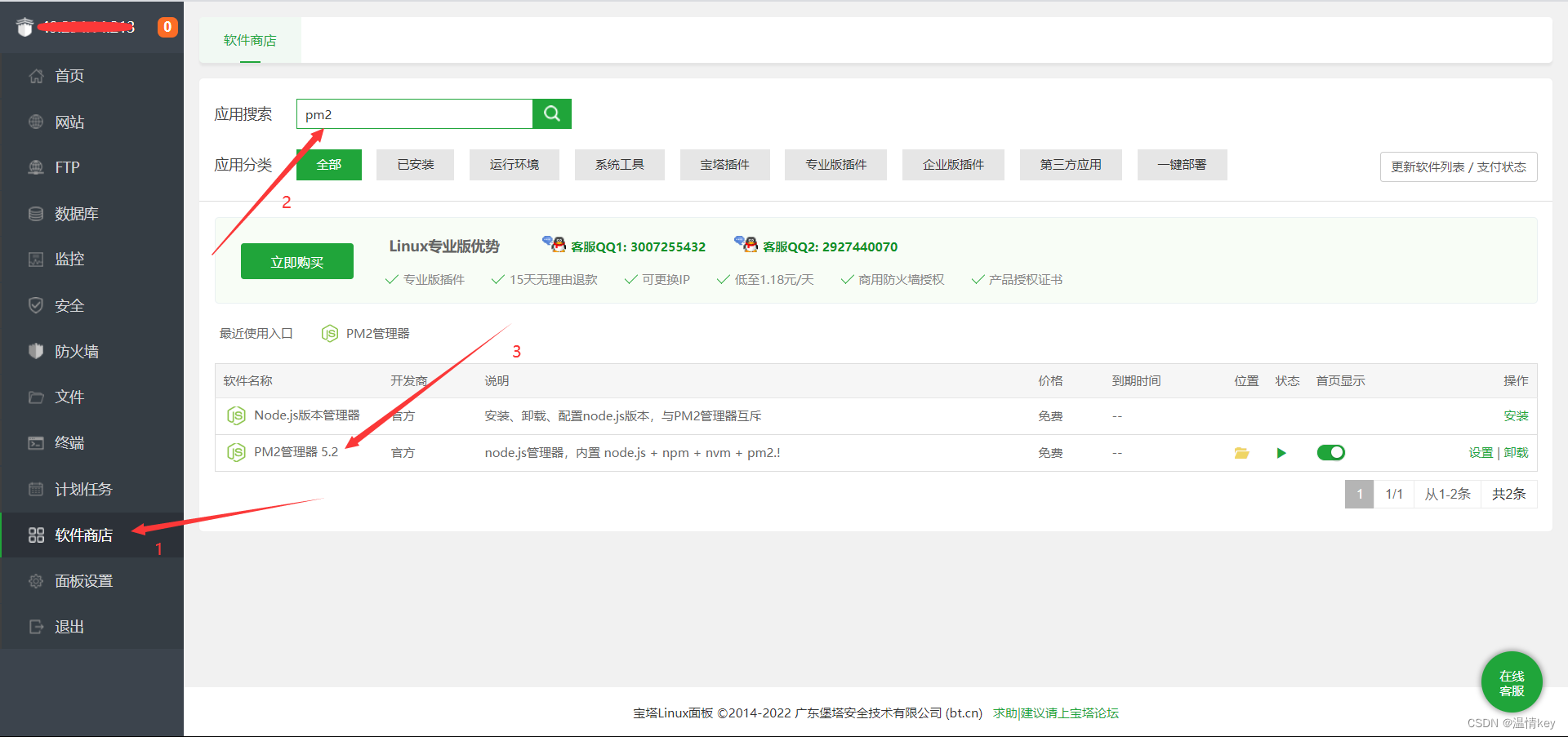
Task: Click the 首页显示 column header
Action: pyautogui.click(x=1340, y=381)
